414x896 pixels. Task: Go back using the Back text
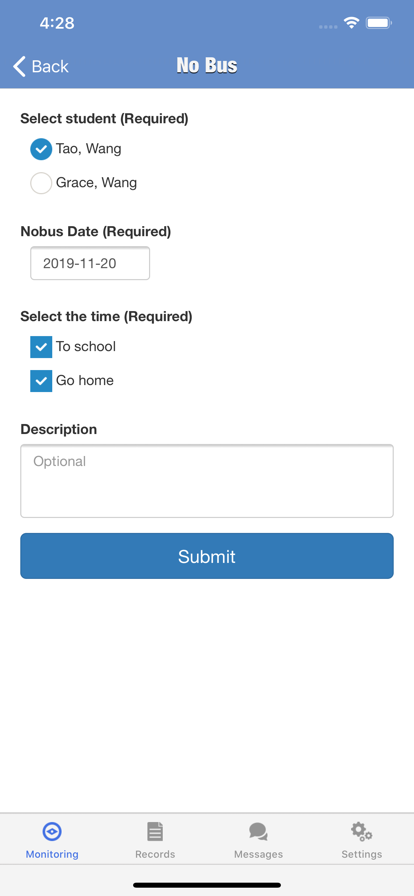pyautogui.click(x=50, y=66)
